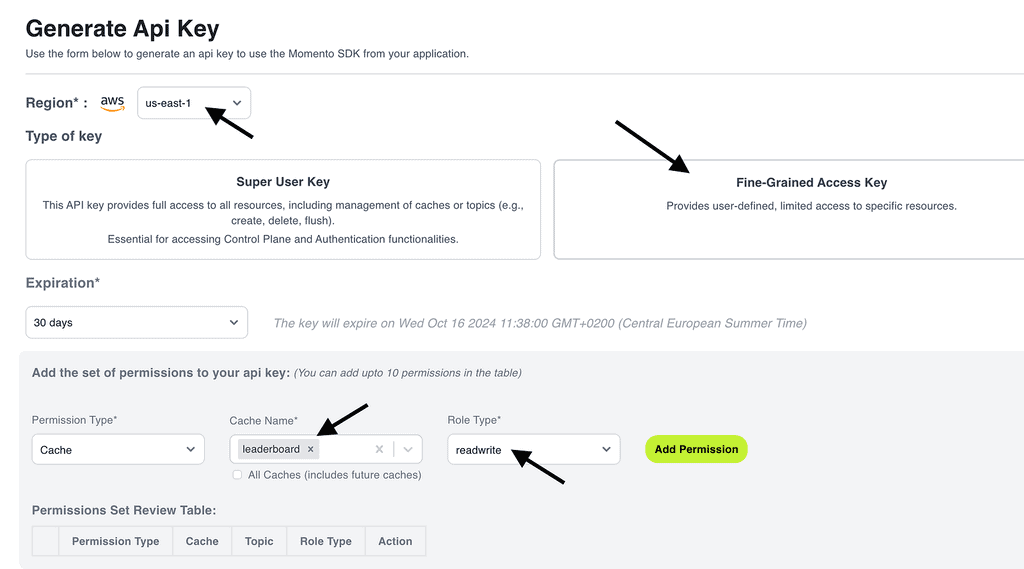Click the Topic column header
The image size is (1024, 569).
coord(259,541)
